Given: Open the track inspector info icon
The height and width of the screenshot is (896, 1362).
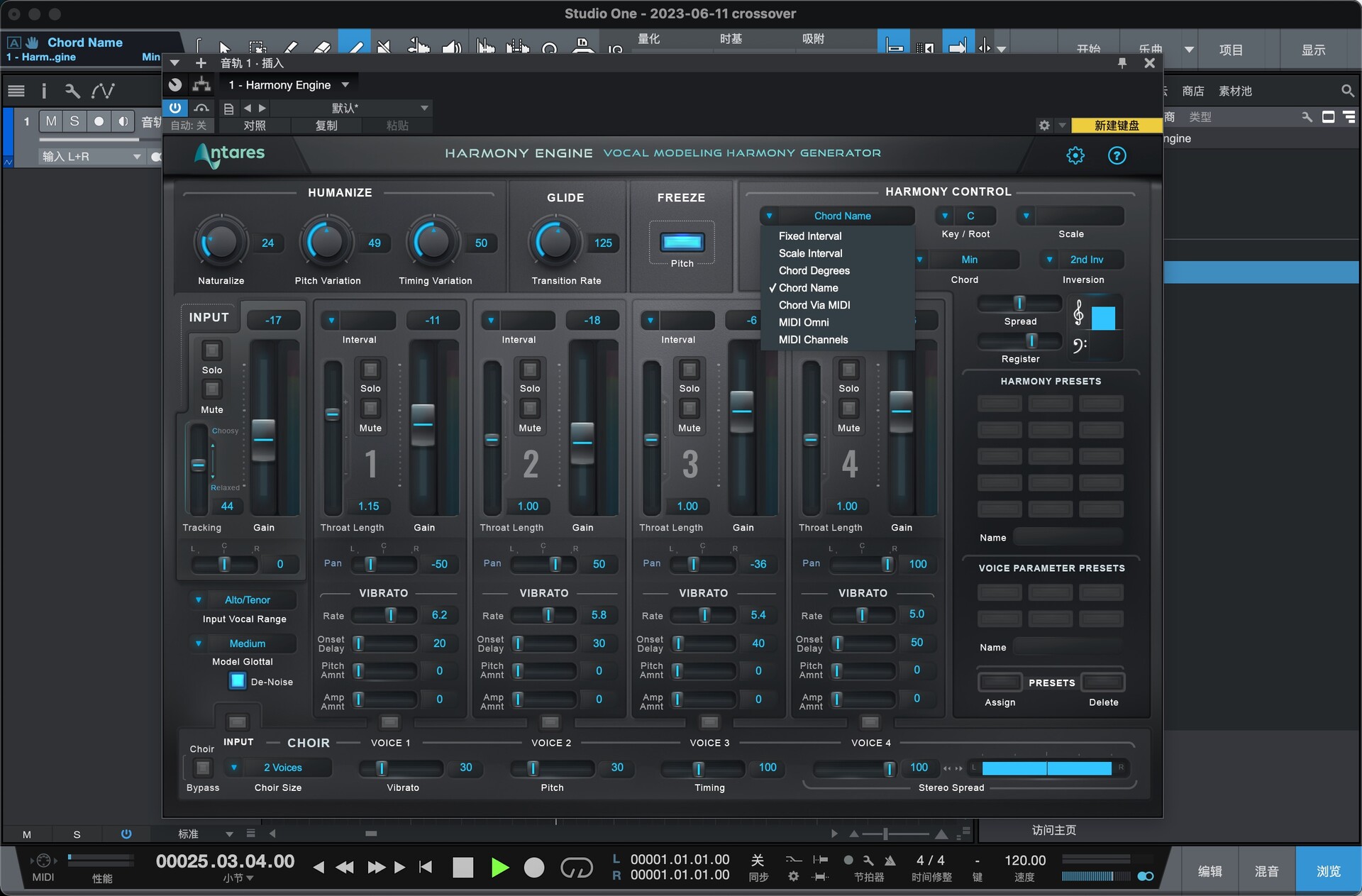Looking at the screenshot, I should (x=44, y=91).
